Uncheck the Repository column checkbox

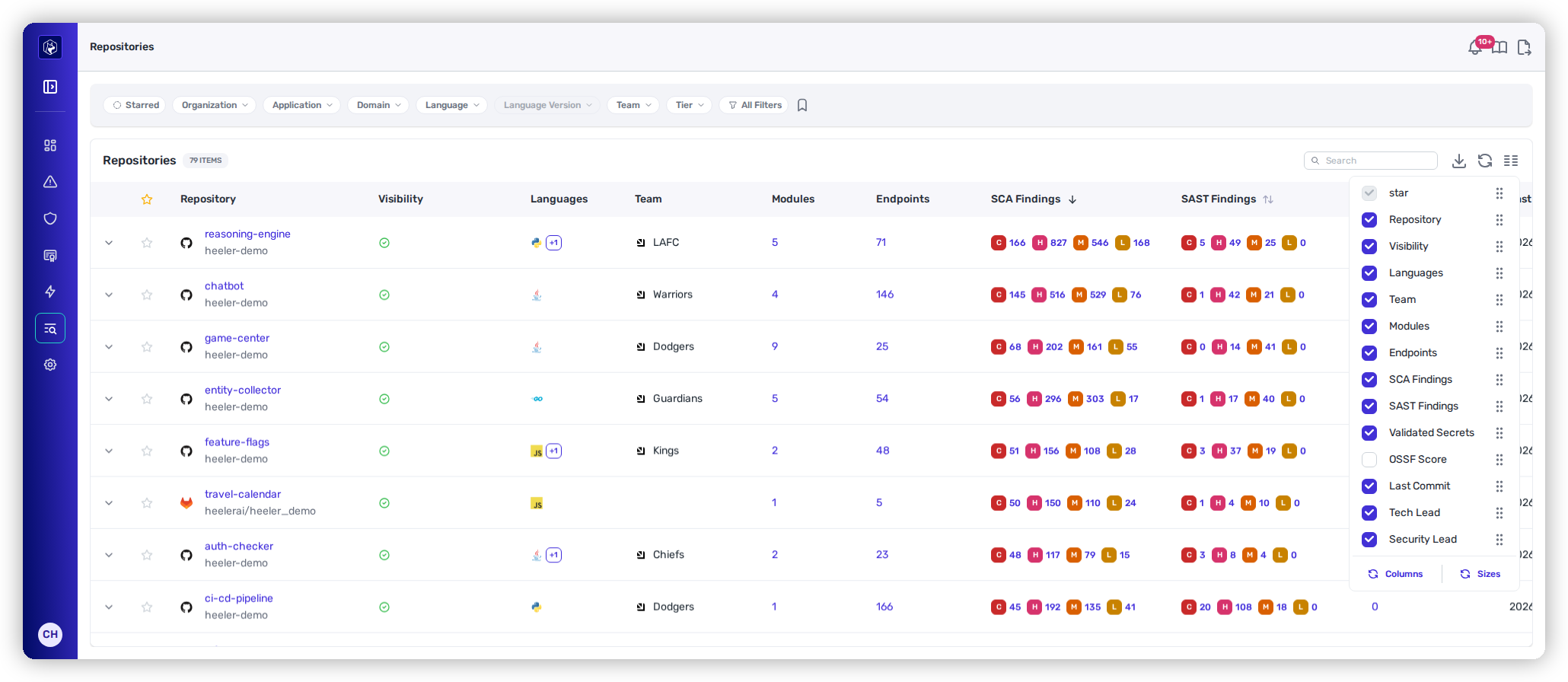click(1369, 220)
